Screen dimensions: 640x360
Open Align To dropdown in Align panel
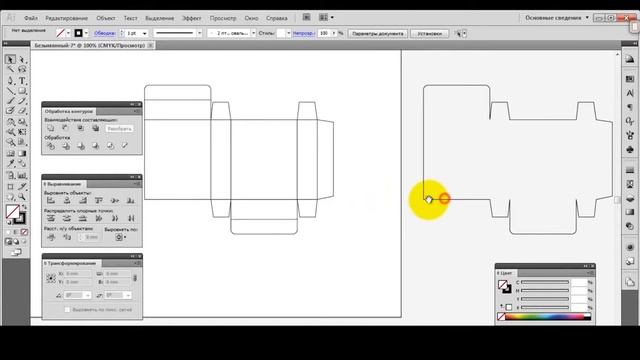[x=120, y=237]
